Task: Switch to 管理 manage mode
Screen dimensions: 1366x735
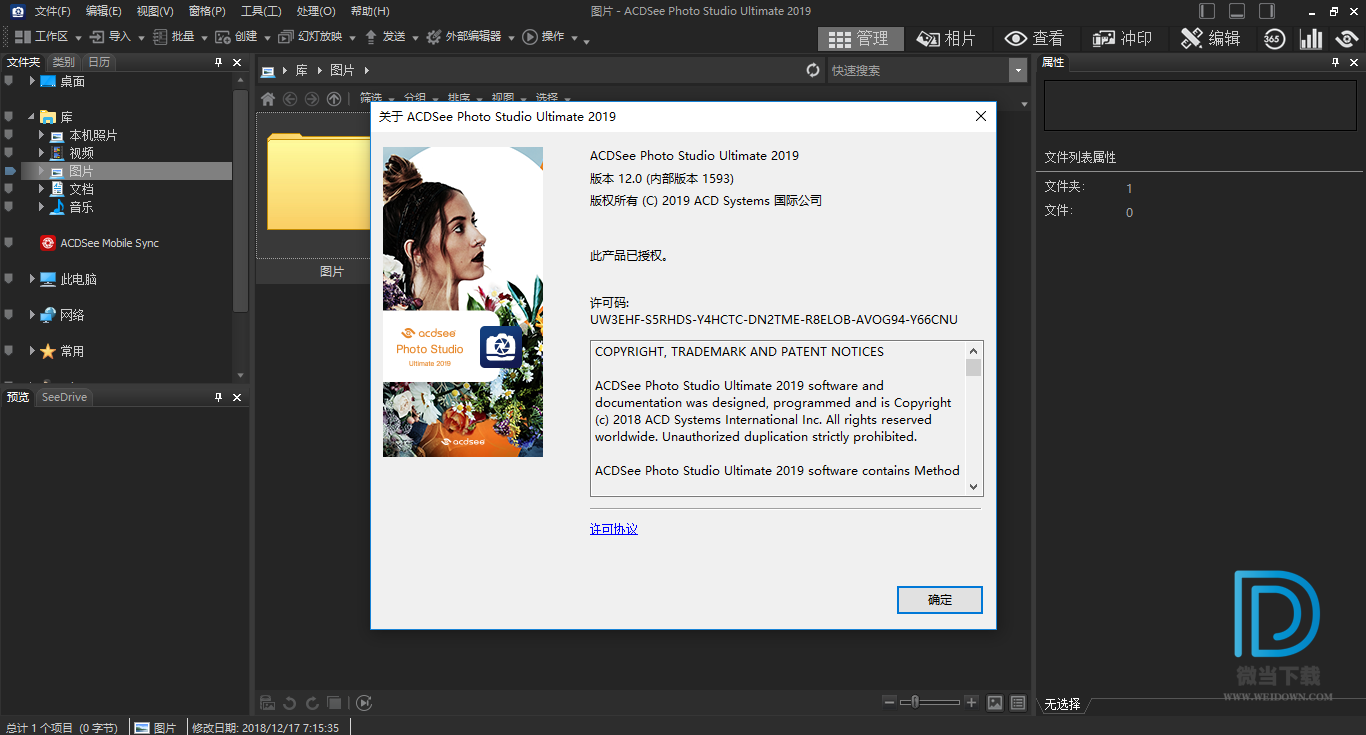Action: coord(860,38)
